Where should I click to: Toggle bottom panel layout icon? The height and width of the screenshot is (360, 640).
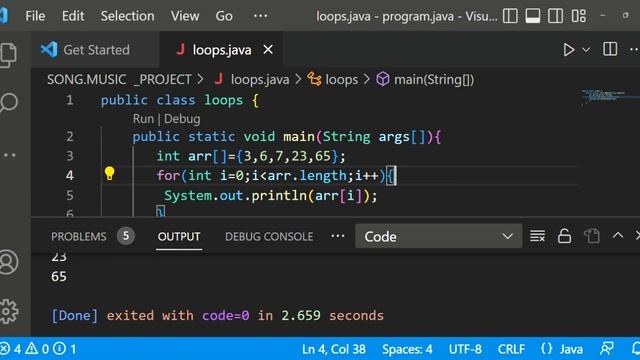533,16
